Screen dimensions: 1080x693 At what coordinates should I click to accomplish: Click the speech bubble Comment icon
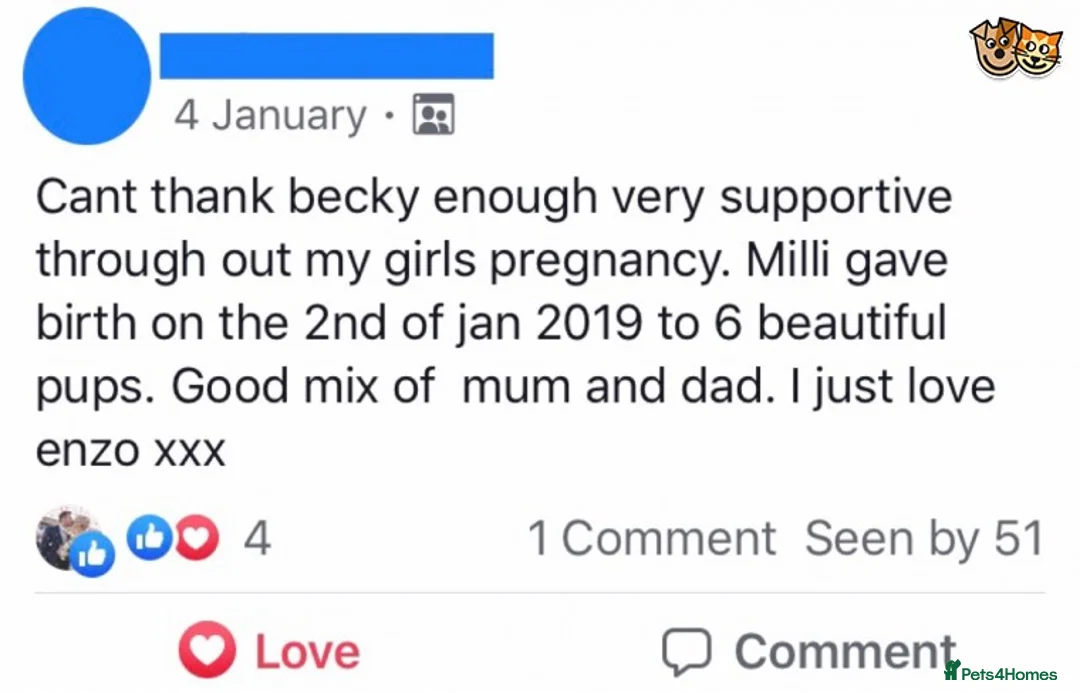coord(688,652)
